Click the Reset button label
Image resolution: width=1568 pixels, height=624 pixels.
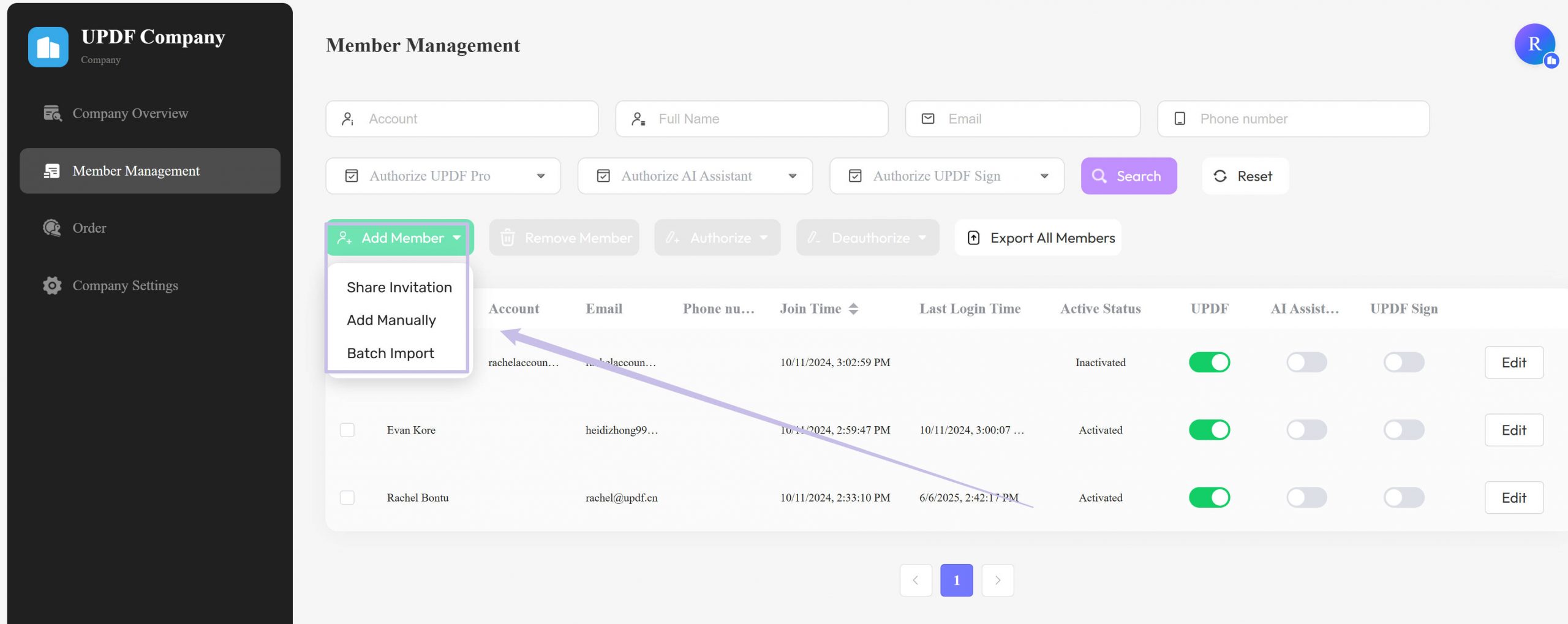point(1254,176)
